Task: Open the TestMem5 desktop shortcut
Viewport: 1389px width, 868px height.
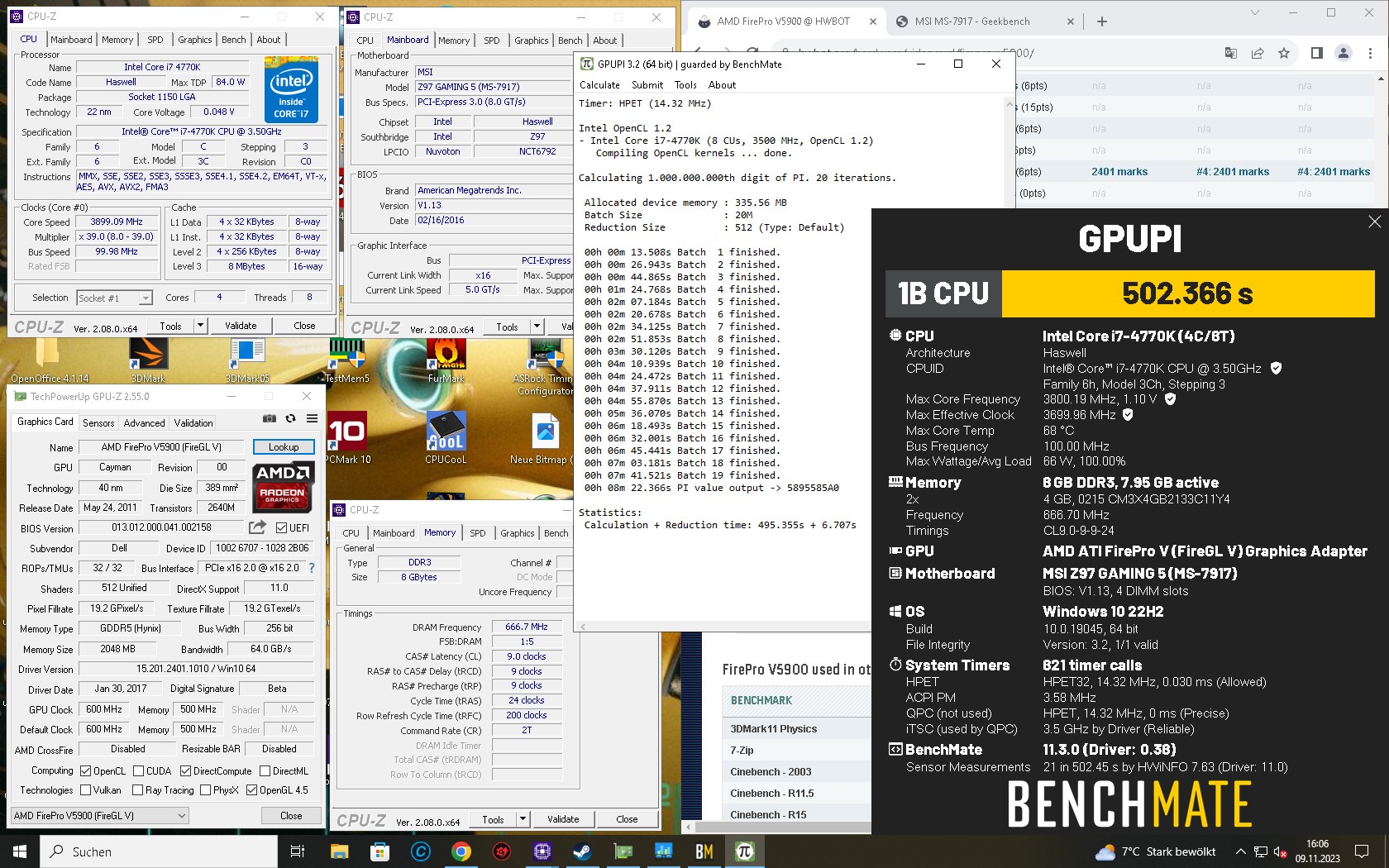Action: pyautogui.click(x=347, y=360)
